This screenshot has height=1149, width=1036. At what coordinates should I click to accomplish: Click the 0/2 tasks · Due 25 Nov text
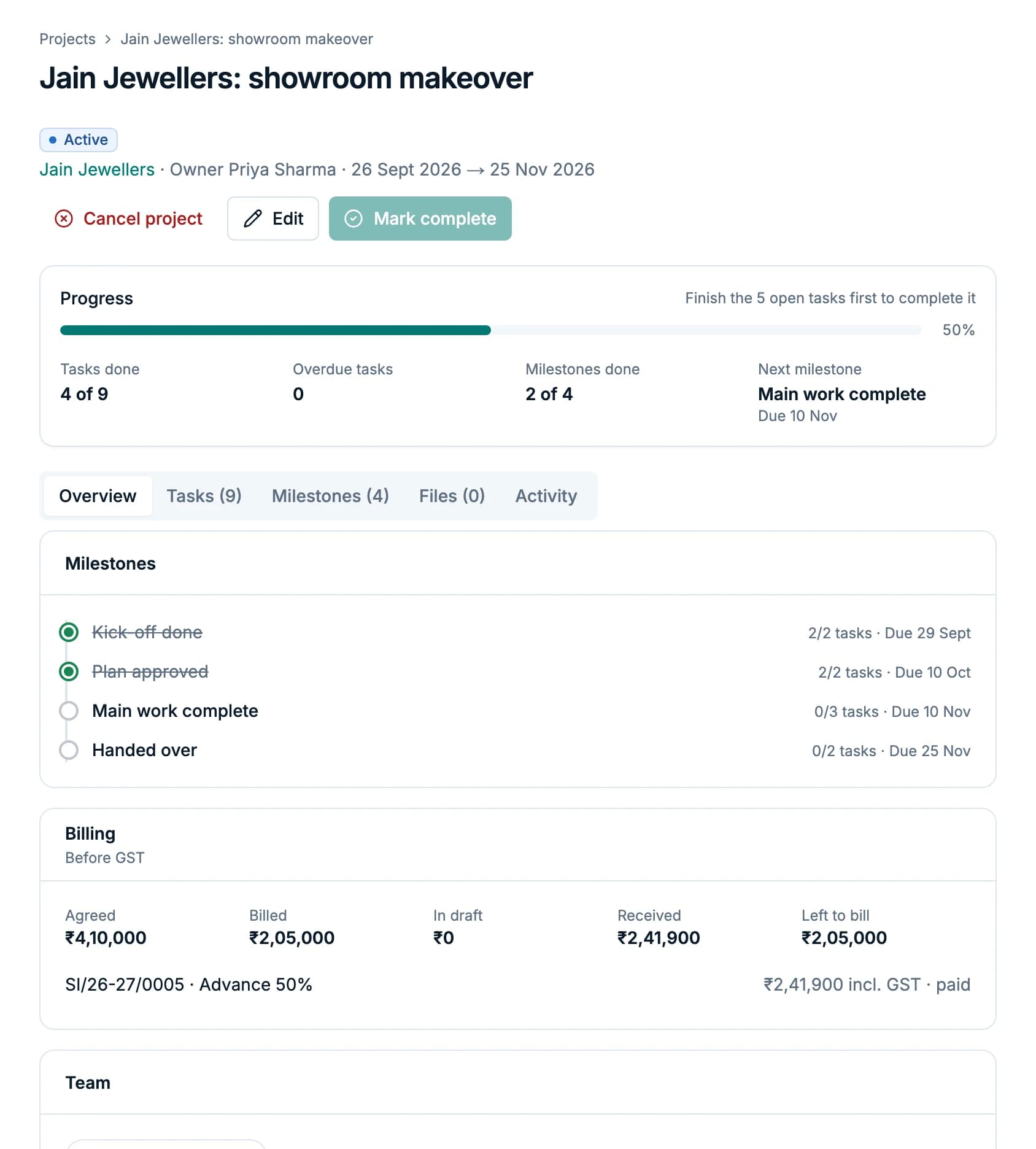(891, 751)
